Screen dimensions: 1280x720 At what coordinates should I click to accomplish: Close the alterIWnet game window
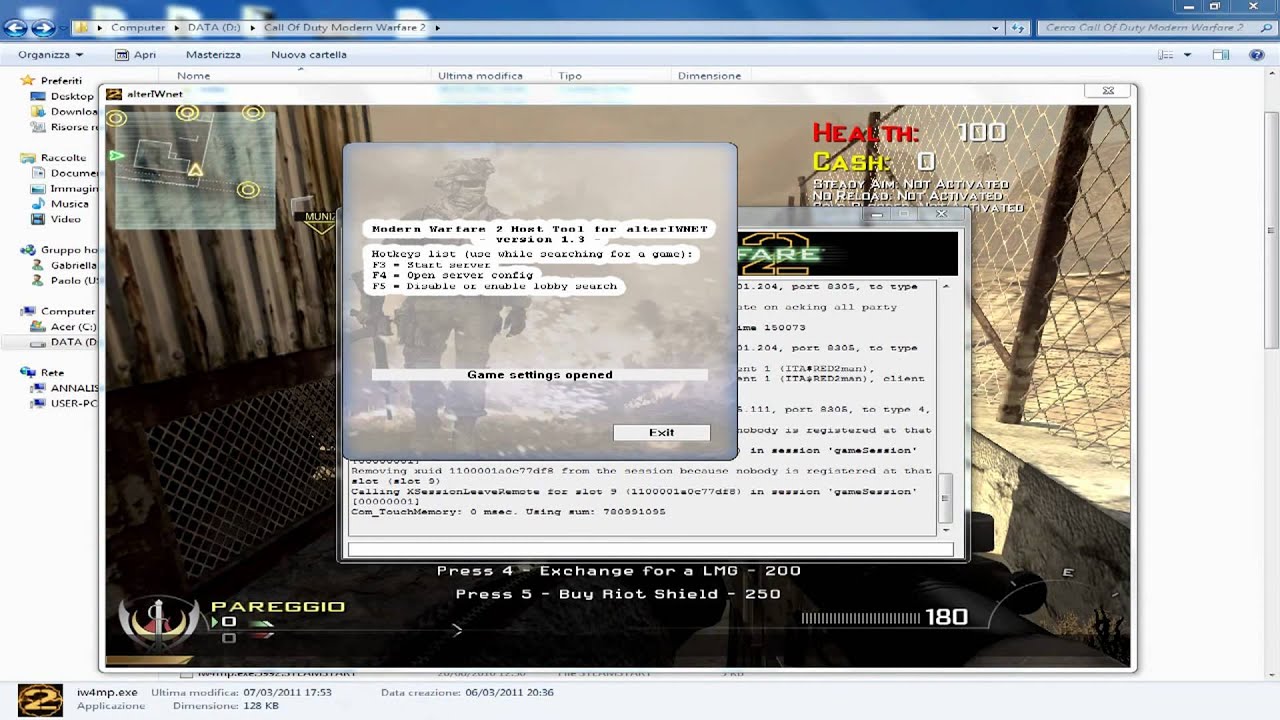[x=1108, y=91]
